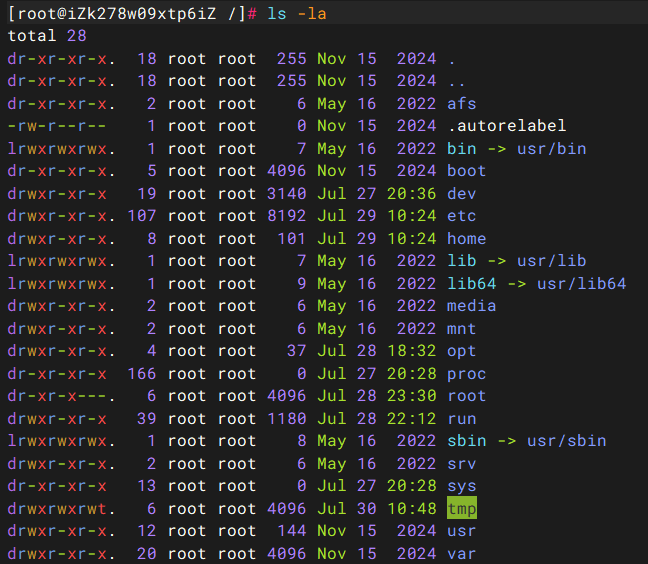Click the 'sys' directory name

462,486
